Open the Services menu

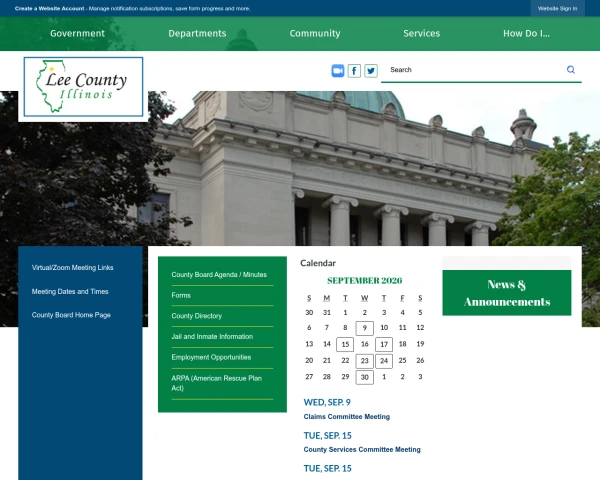point(421,33)
